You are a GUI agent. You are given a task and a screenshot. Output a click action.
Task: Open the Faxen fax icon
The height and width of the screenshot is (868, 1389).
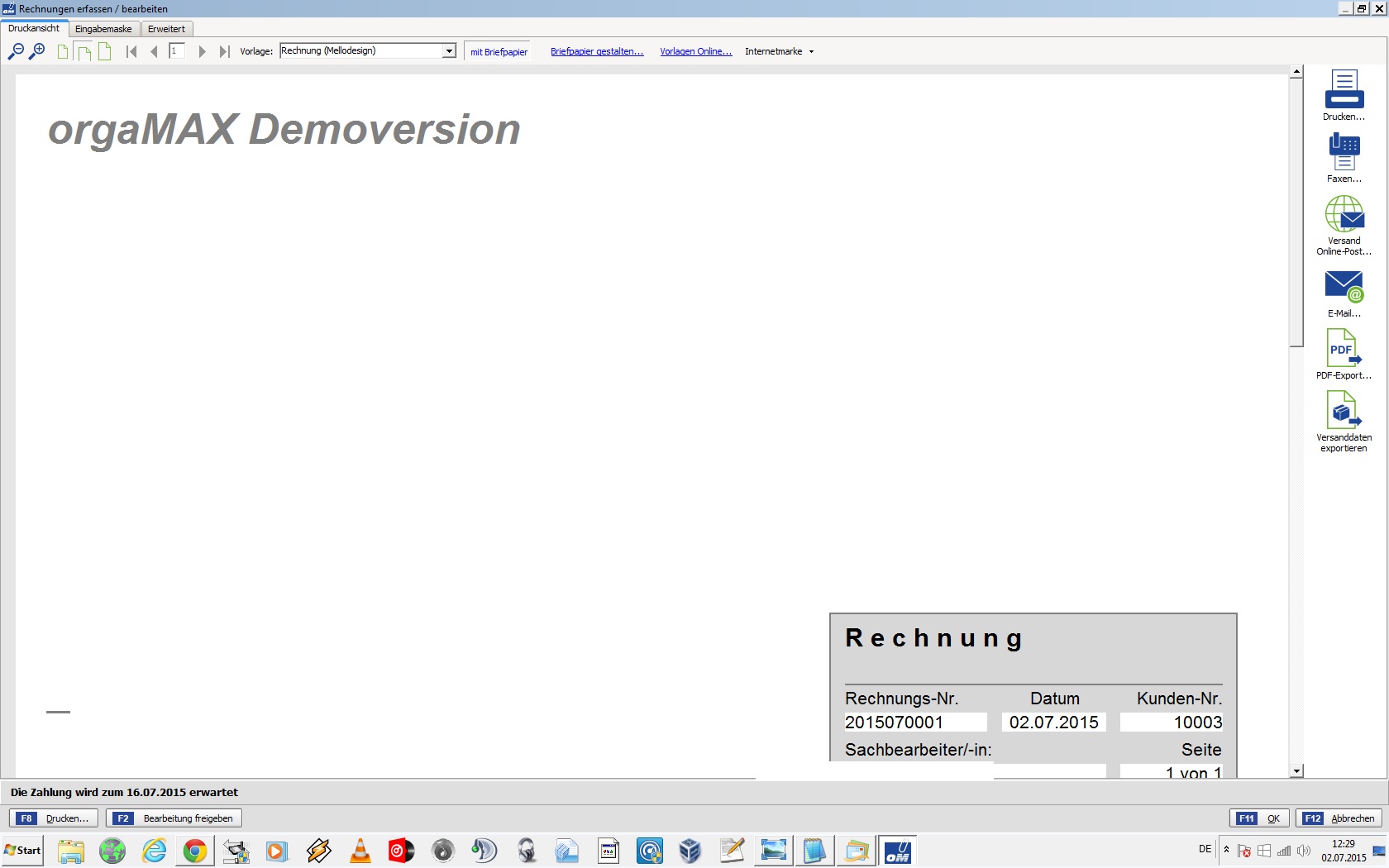click(x=1344, y=151)
